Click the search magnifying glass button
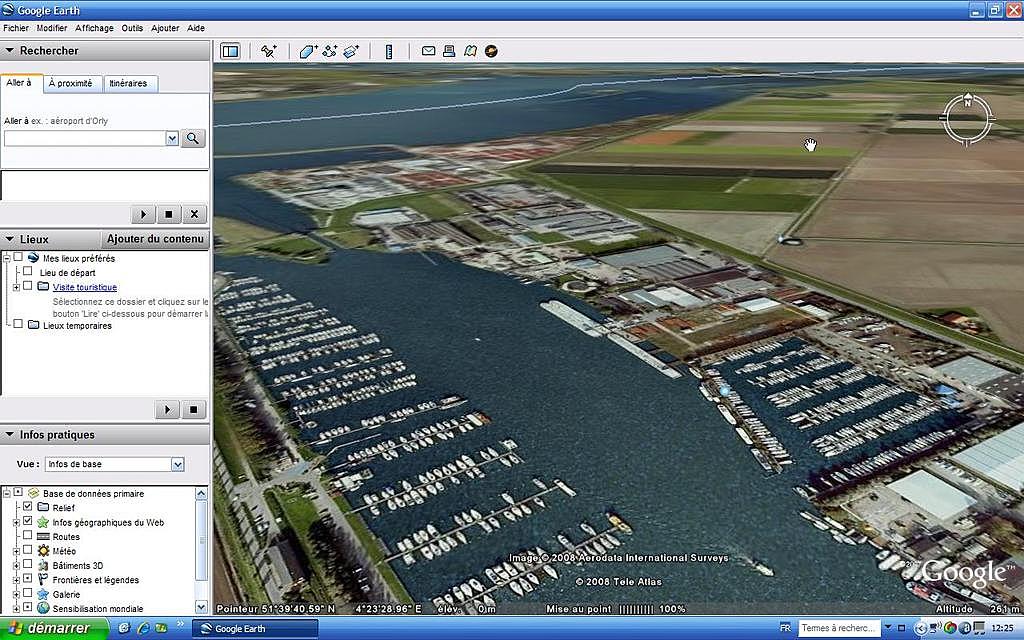The height and width of the screenshot is (640, 1024). [x=193, y=138]
